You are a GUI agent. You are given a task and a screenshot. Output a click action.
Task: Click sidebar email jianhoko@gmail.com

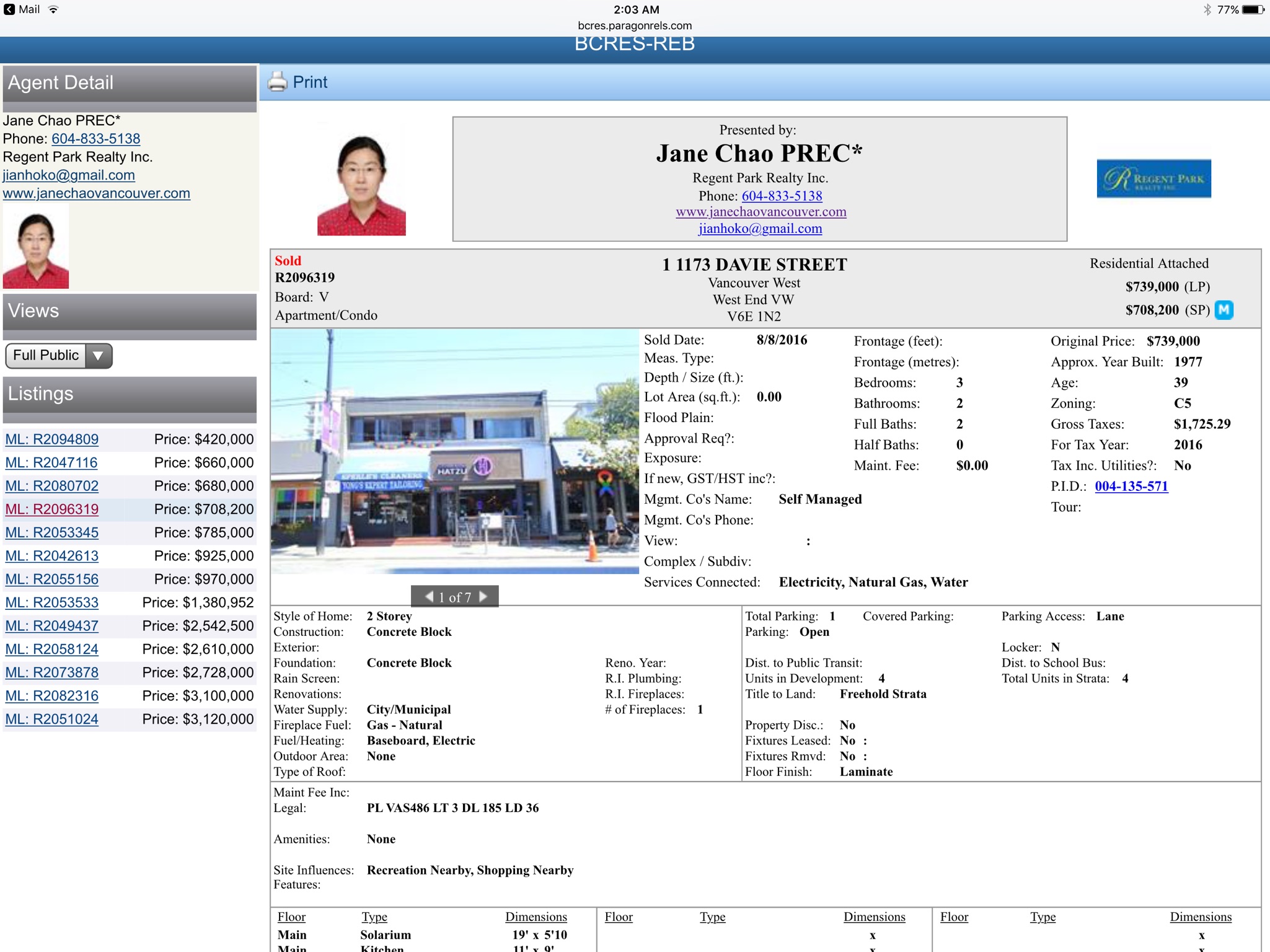(x=69, y=175)
